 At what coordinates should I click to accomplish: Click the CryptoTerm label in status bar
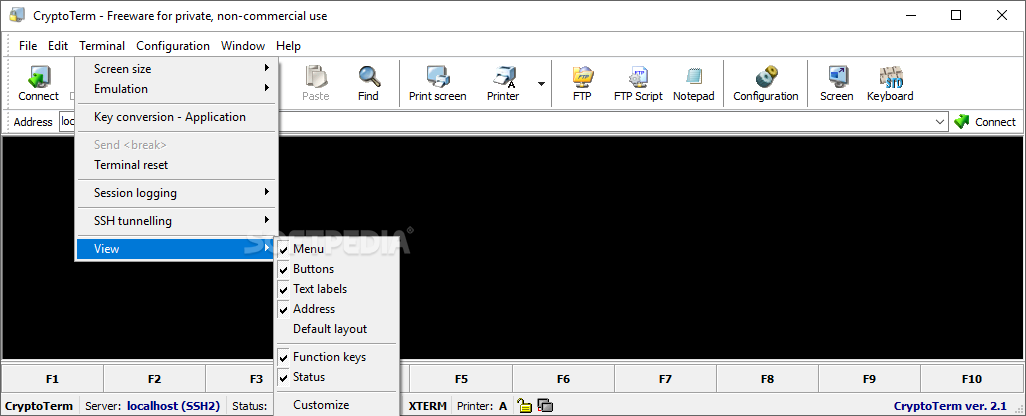pyautogui.click(x=39, y=406)
